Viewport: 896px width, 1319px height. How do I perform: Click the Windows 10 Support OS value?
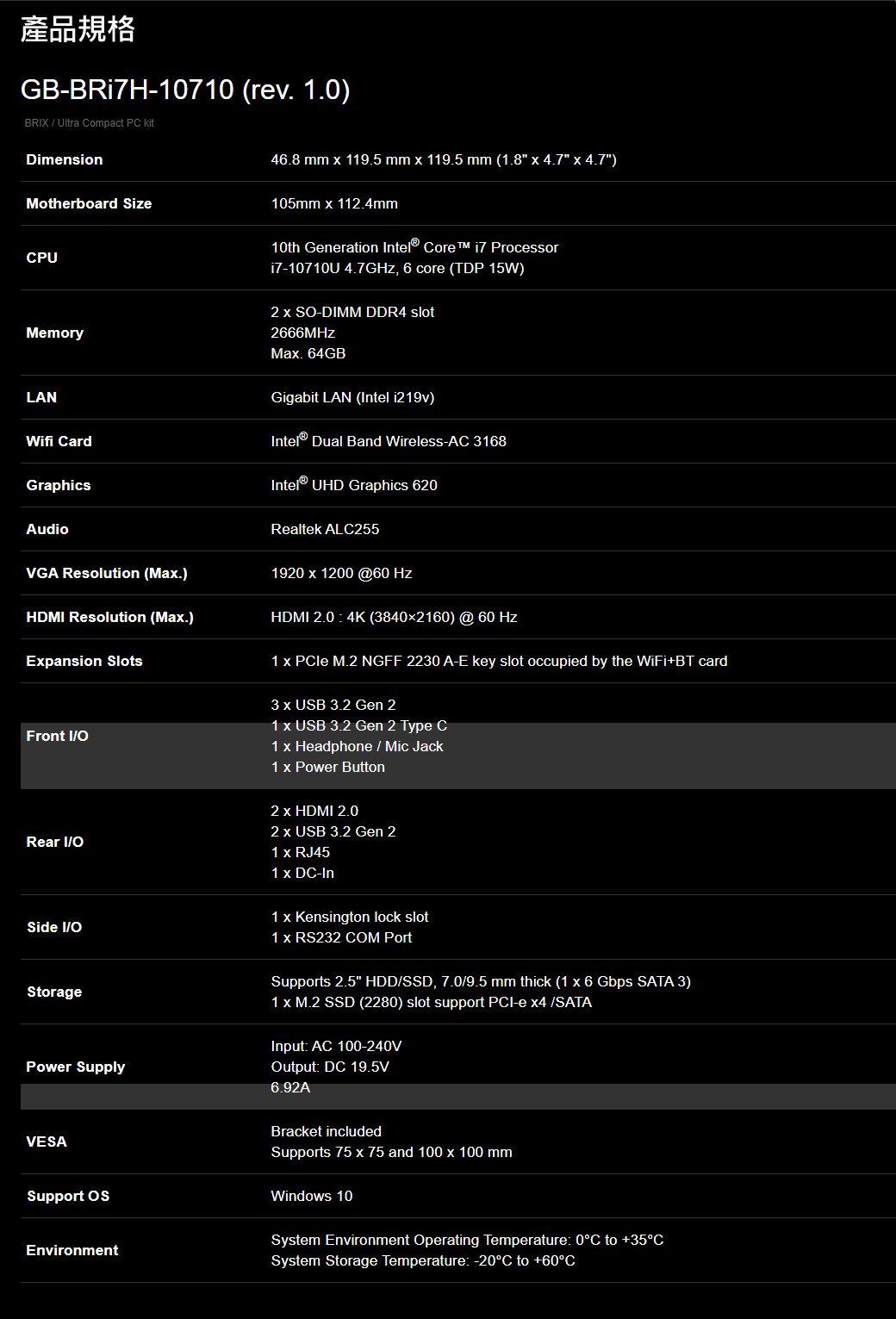pyautogui.click(x=312, y=1196)
